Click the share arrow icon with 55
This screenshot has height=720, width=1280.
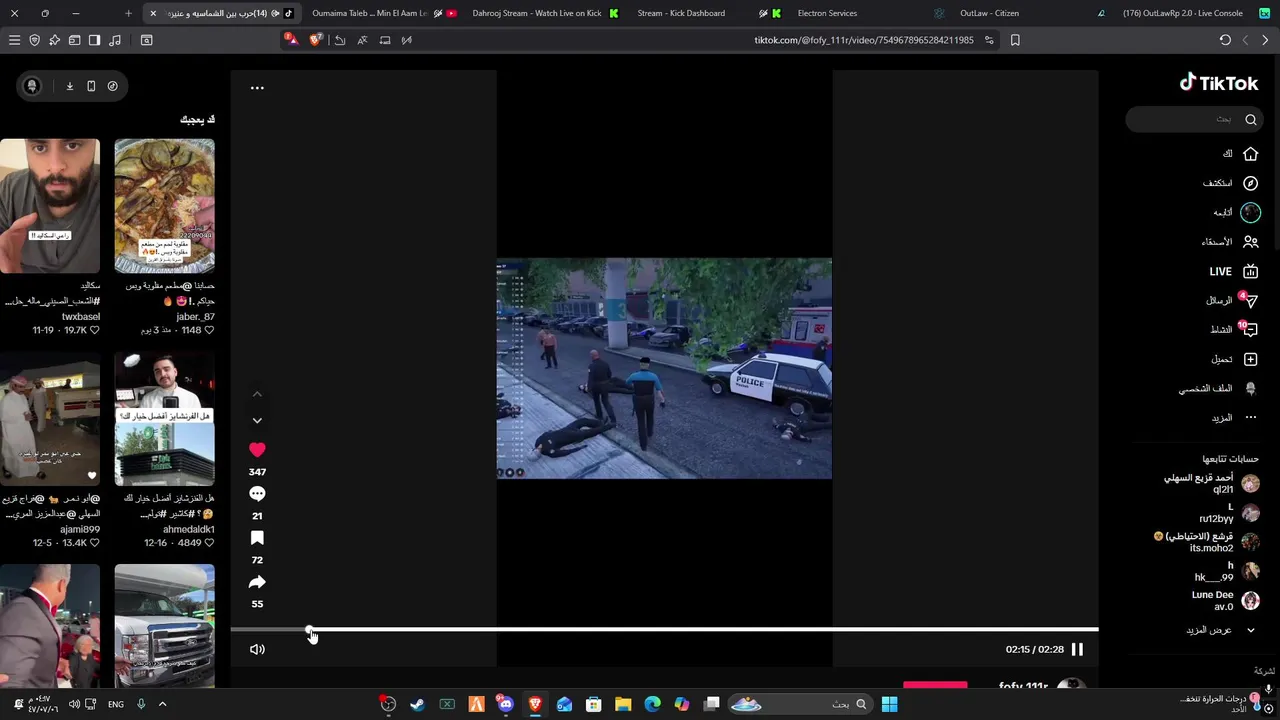[x=257, y=582]
